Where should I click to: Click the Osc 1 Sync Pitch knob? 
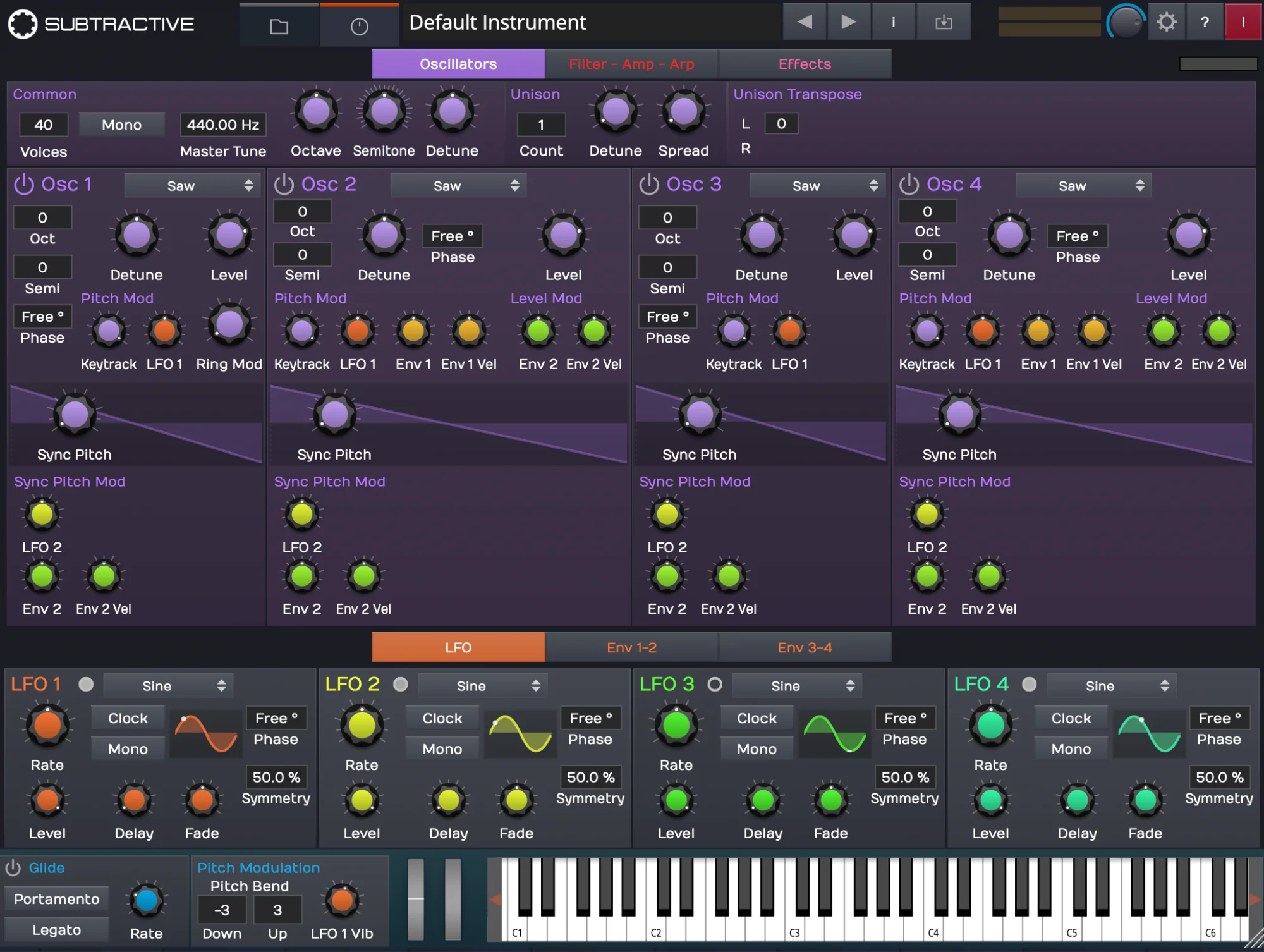point(75,415)
